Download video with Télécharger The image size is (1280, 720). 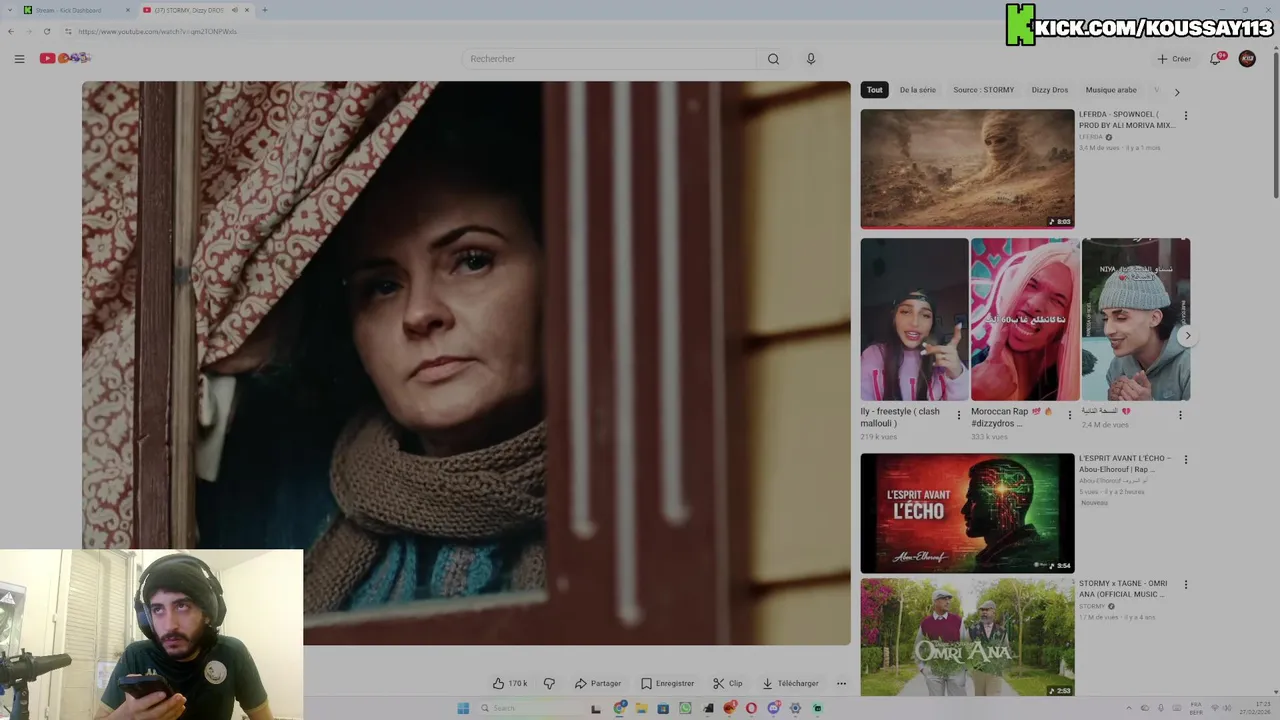(x=790, y=684)
